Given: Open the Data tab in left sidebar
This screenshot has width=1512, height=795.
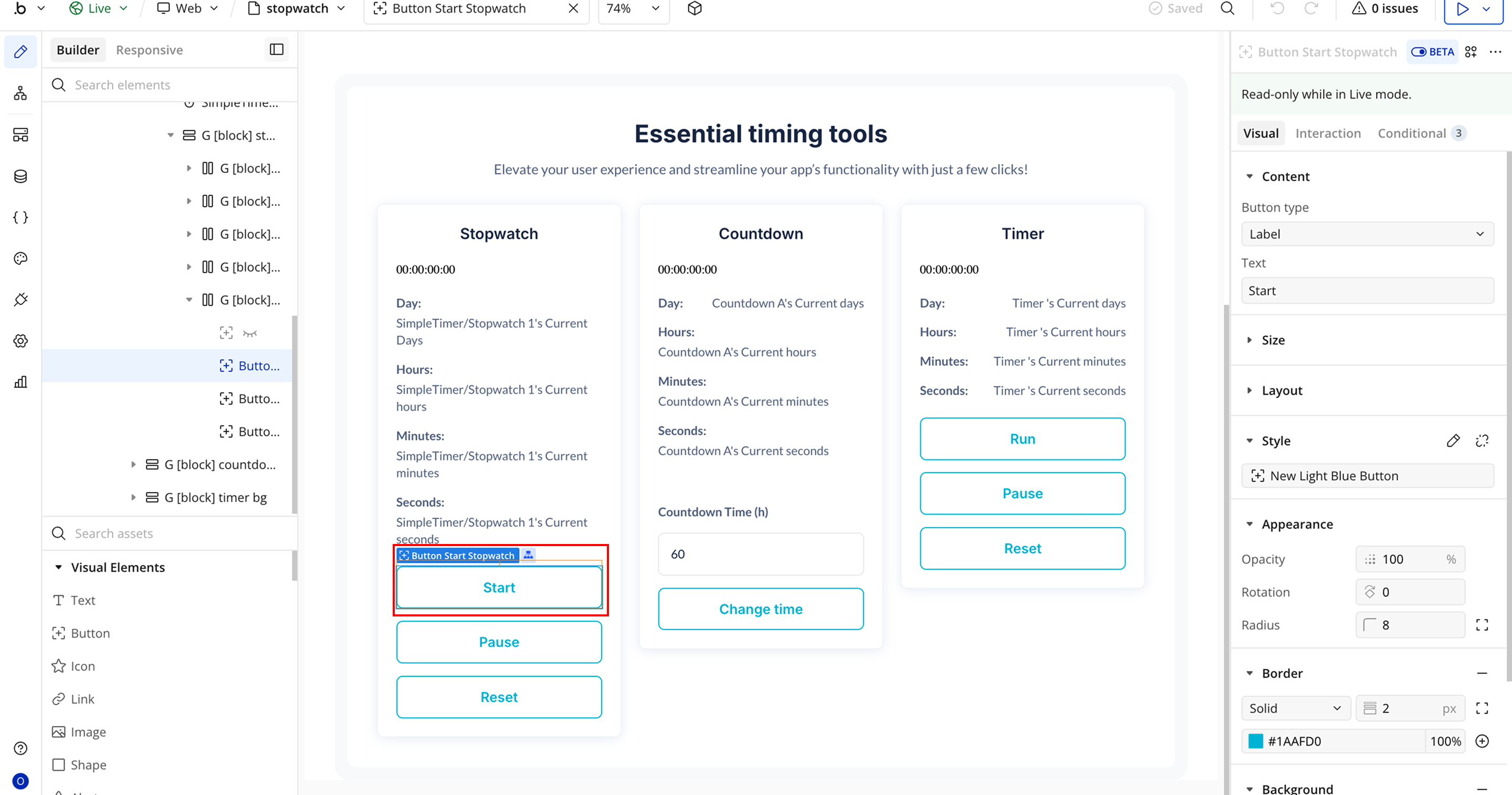Looking at the screenshot, I should click(x=20, y=176).
